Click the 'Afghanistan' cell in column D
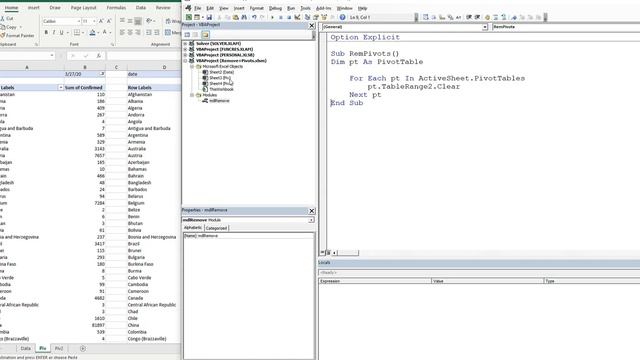Viewport: 640px width, 360px height. [152, 94]
